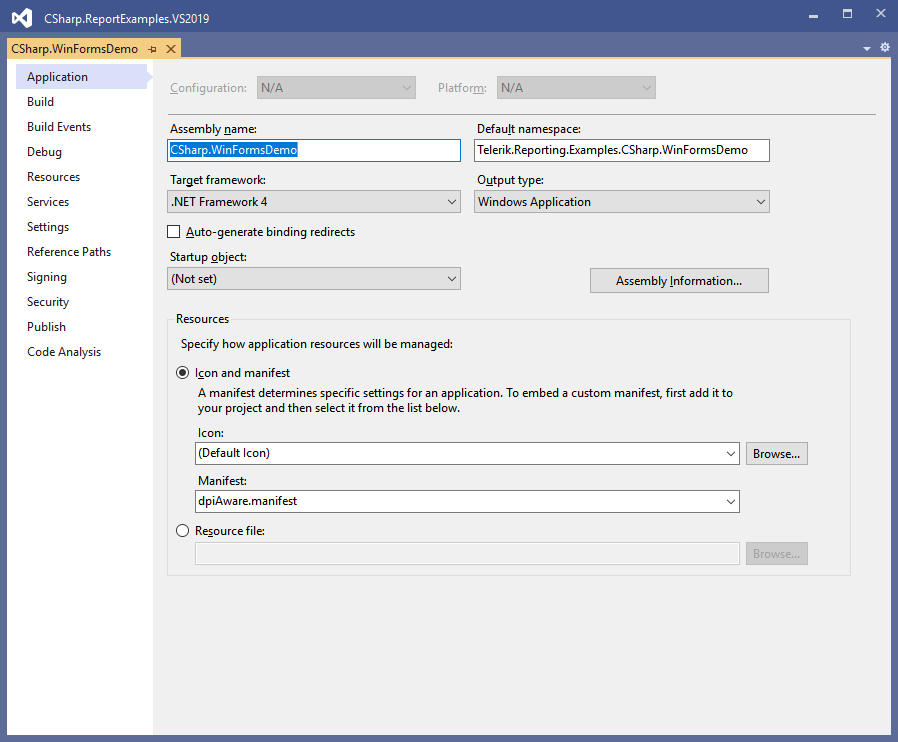Pin the CSharp.WinFormsDemo document tab
Viewport: 898px width, 742px height.
click(152, 49)
